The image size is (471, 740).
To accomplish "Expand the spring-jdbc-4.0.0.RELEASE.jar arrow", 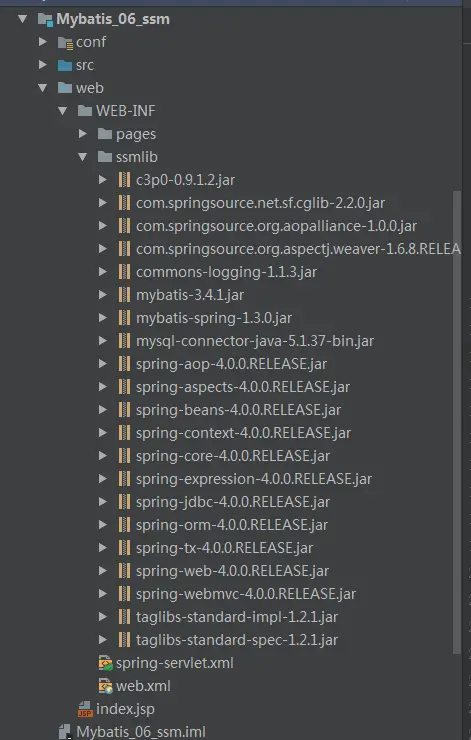I will pyautogui.click(x=102, y=502).
